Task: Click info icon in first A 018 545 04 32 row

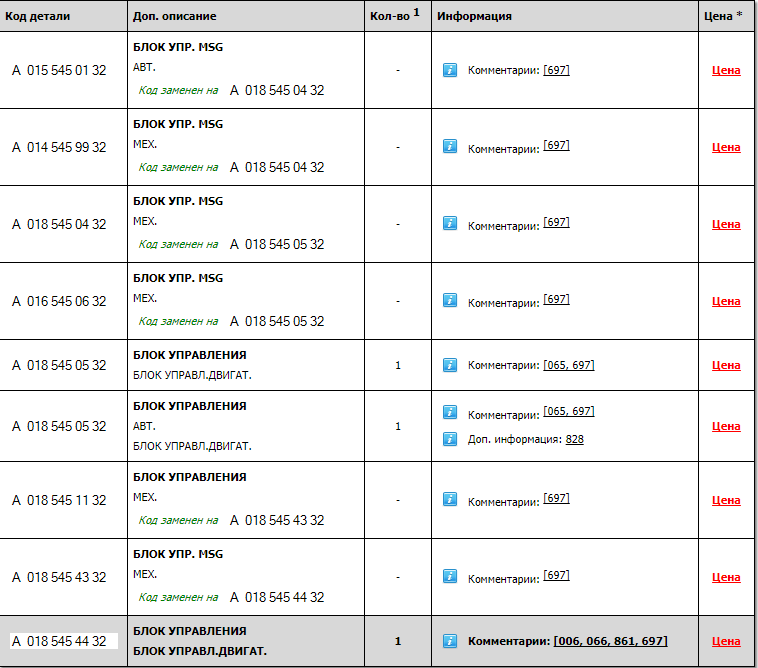Action: coord(450,224)
